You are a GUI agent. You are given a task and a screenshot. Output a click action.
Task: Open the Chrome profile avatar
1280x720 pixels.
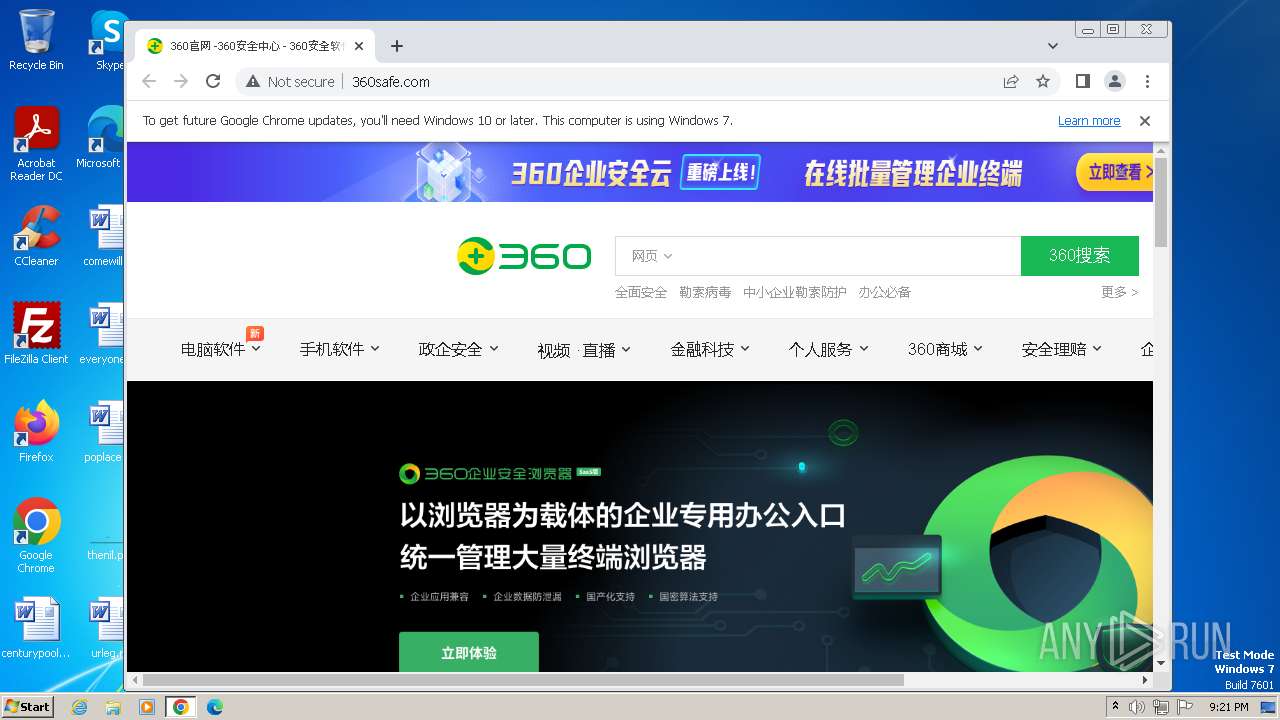click(1115, 82)
